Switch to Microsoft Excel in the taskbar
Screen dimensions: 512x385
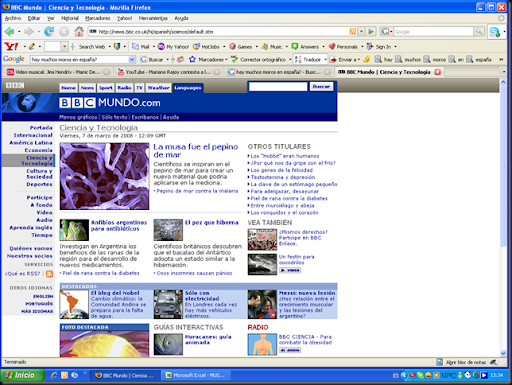[195, 375]
